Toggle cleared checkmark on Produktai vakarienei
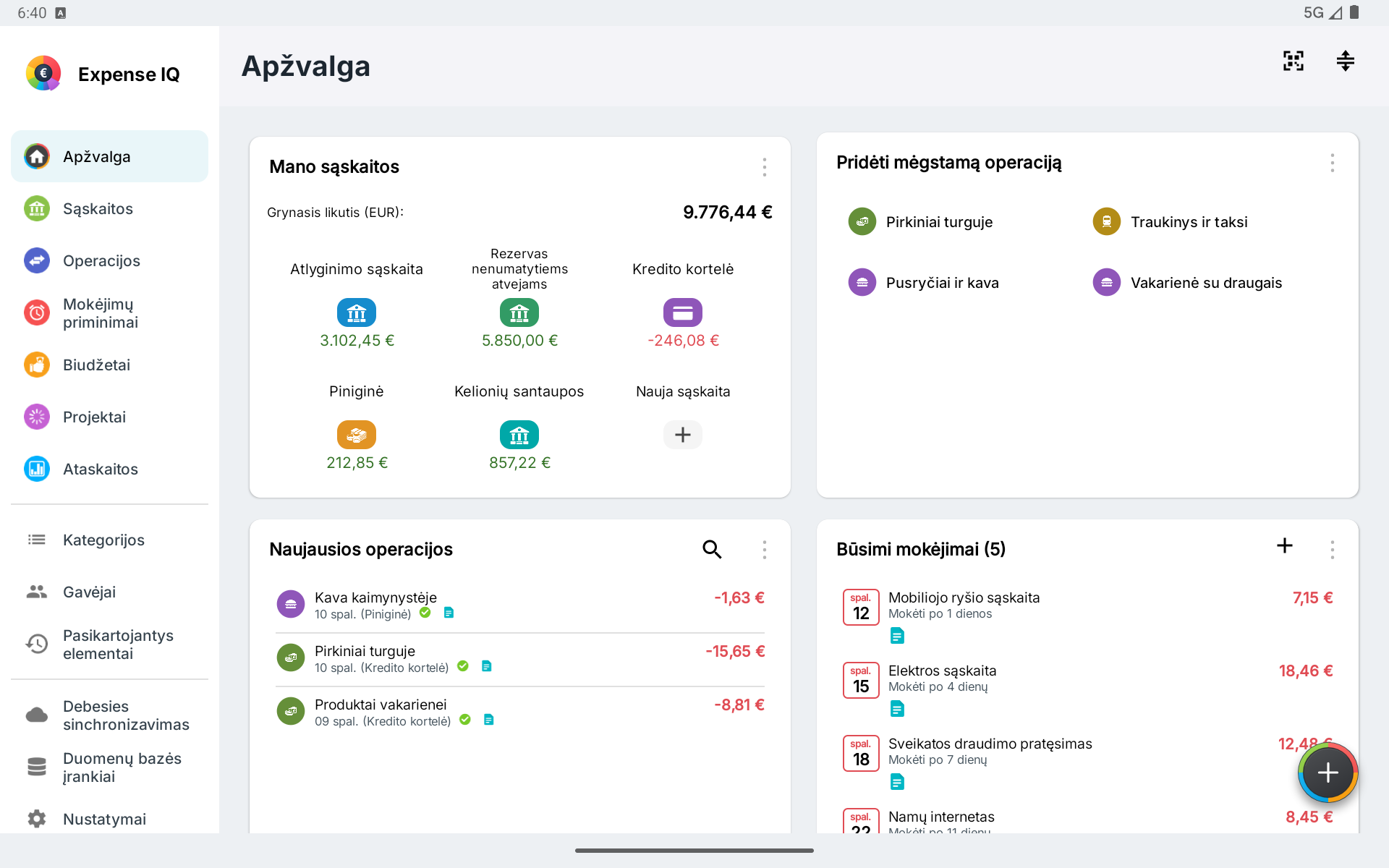This screenshot has height=868, width=1389. (465, 720)
